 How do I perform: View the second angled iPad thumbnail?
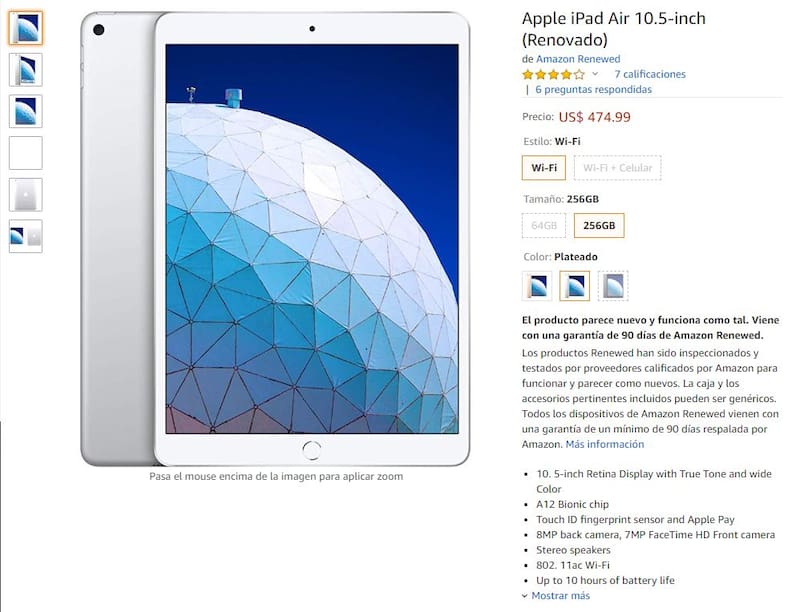(x=26, y=70)
